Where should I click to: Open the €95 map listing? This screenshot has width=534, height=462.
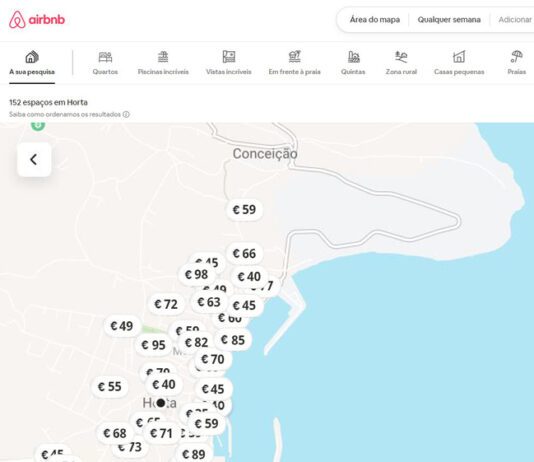154,345
